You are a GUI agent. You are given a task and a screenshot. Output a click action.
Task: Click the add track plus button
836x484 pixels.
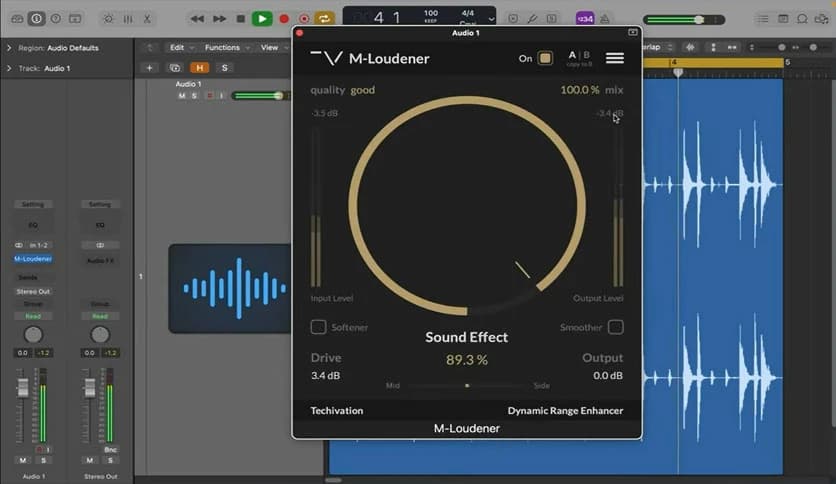[150, 67]
